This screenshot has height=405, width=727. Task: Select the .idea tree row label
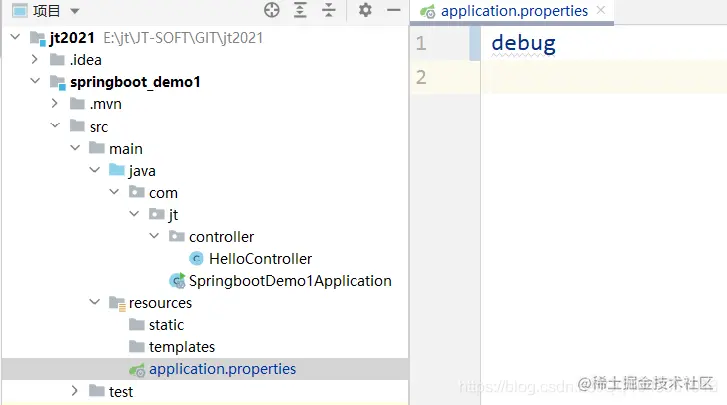pos(86,60)
